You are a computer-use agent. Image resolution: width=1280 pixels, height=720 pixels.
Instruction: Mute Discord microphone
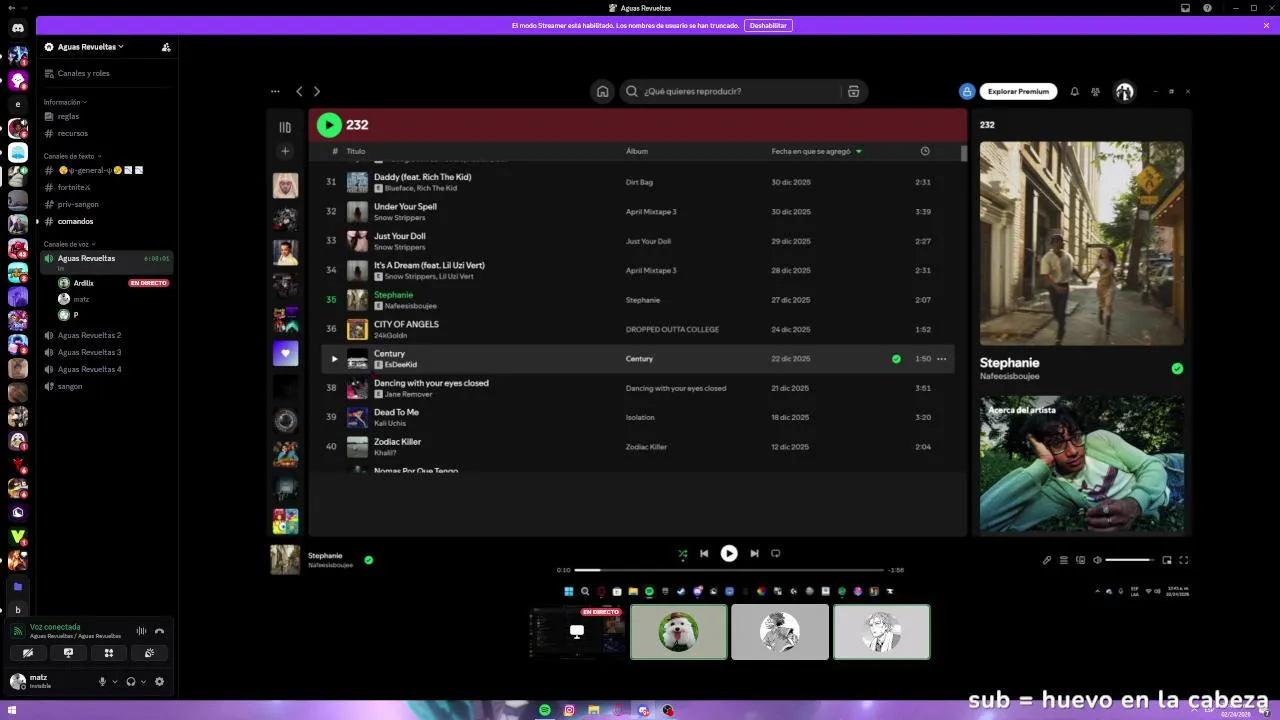pos(101,682)
